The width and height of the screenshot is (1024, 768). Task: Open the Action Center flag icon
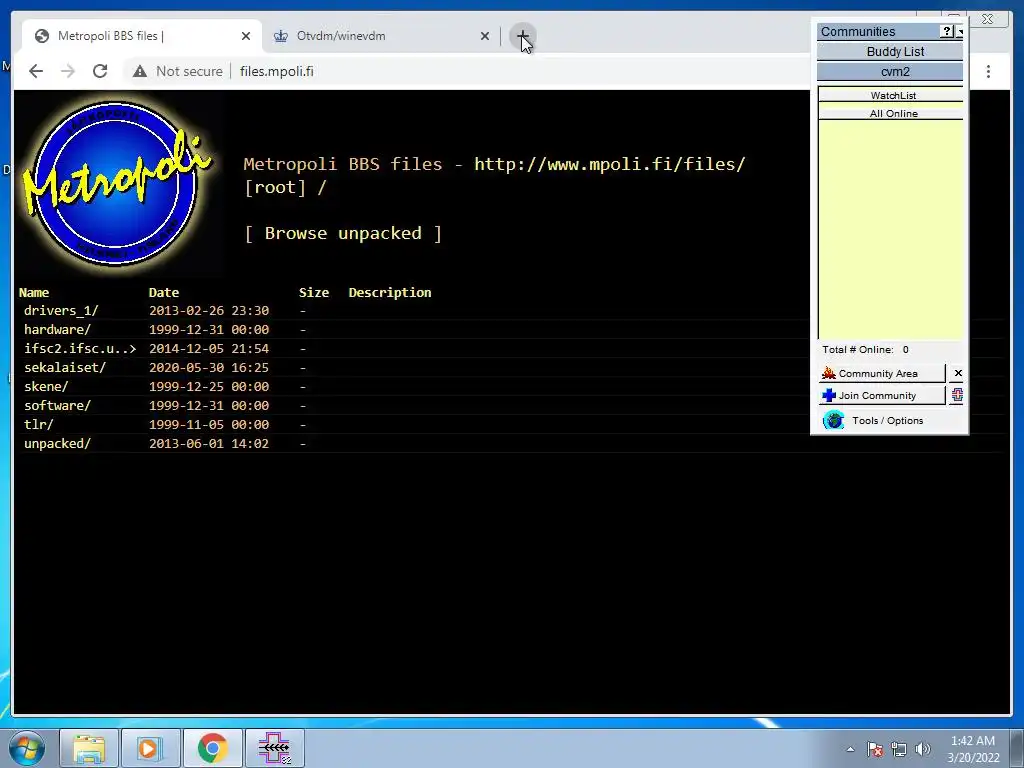[x=874, y=749]
